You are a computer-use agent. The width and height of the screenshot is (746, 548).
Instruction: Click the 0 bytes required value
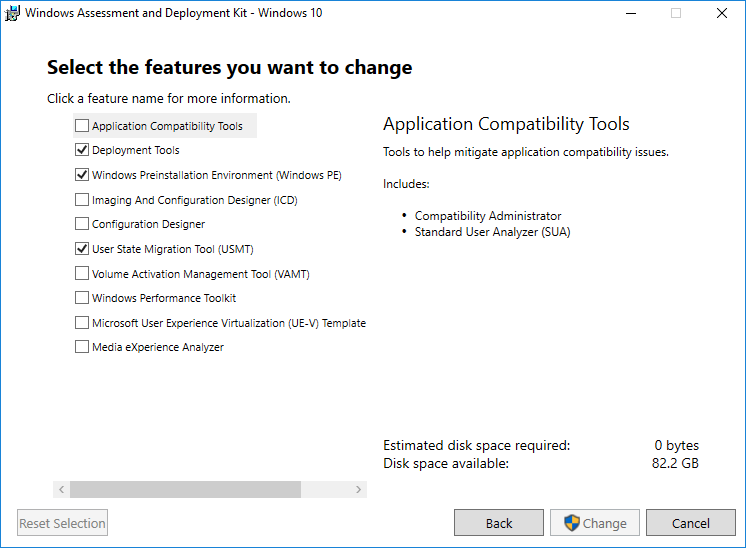677,445
